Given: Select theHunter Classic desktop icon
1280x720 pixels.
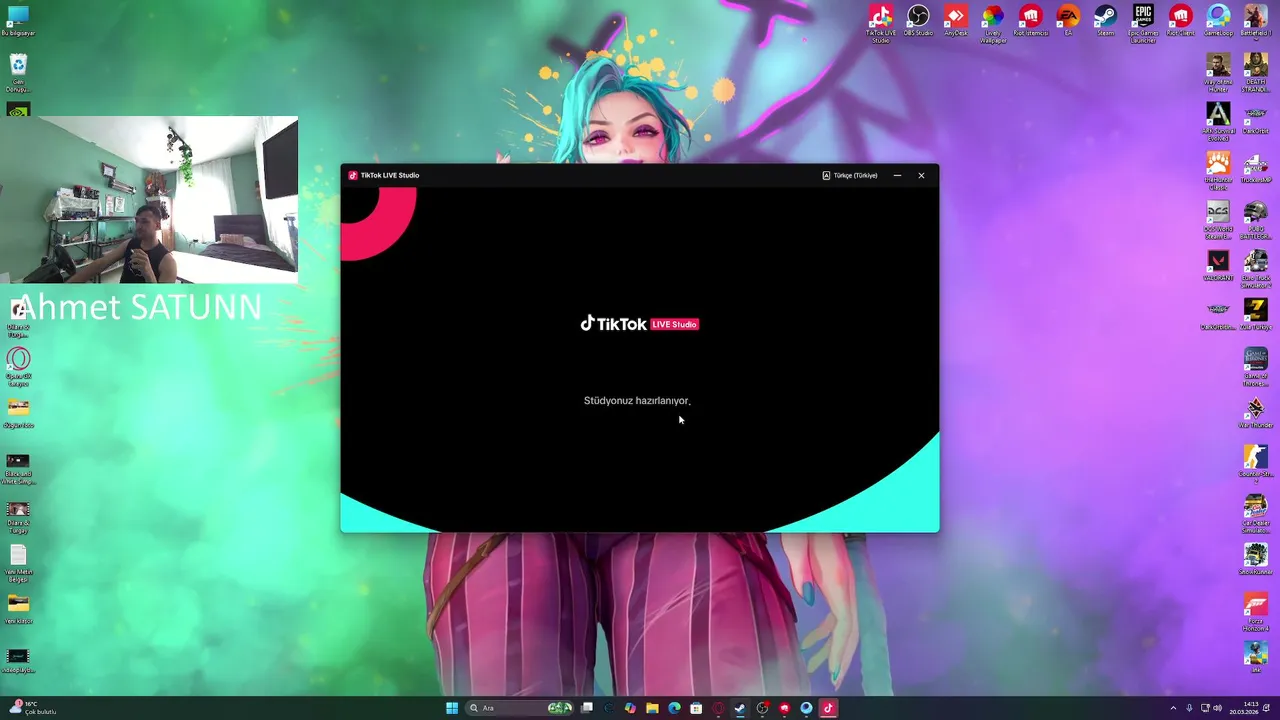Looking at the screenshot, I should 1218,170.
